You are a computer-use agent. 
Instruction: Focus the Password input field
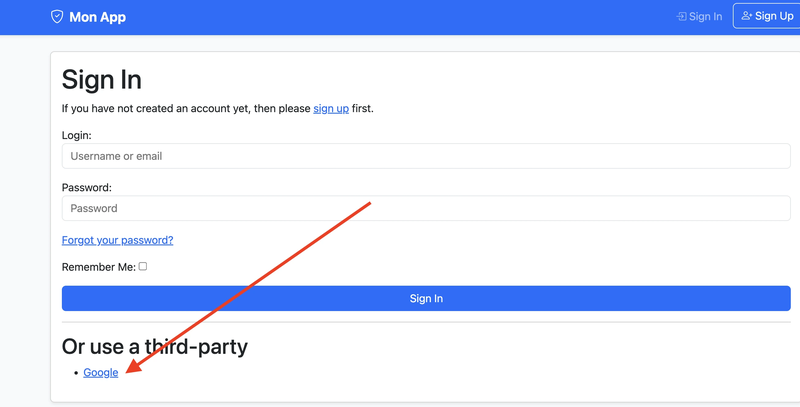coord(426,208)
